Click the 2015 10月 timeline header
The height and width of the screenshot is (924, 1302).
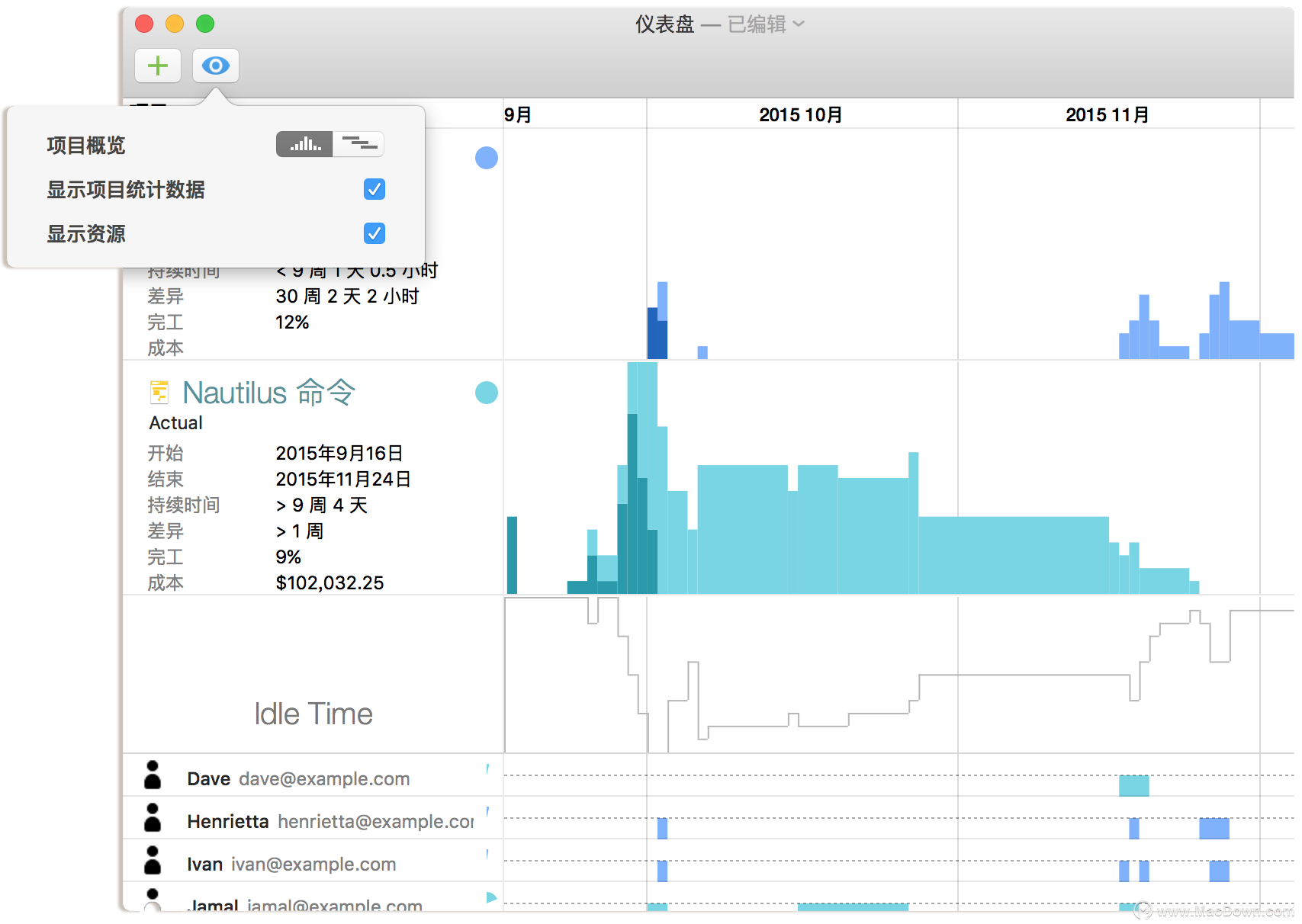(x=801, y=115)
